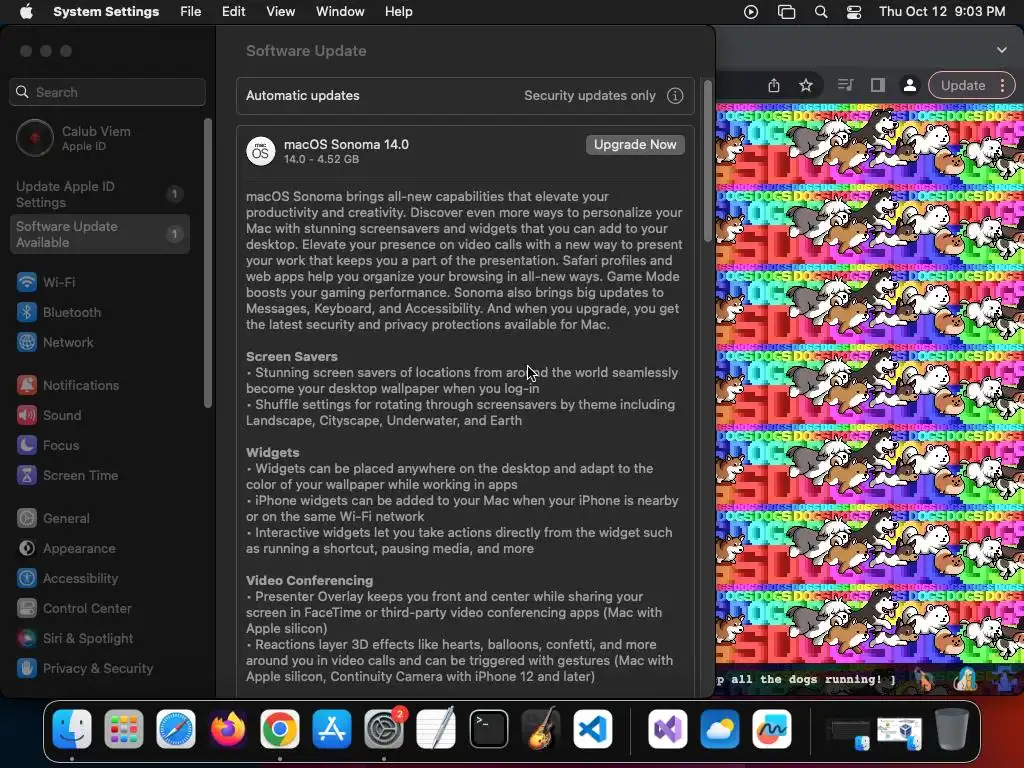Screen dimensions: 1024x768
Task: Expand Chrome tab search chevron
Action: click(1002, 50)
